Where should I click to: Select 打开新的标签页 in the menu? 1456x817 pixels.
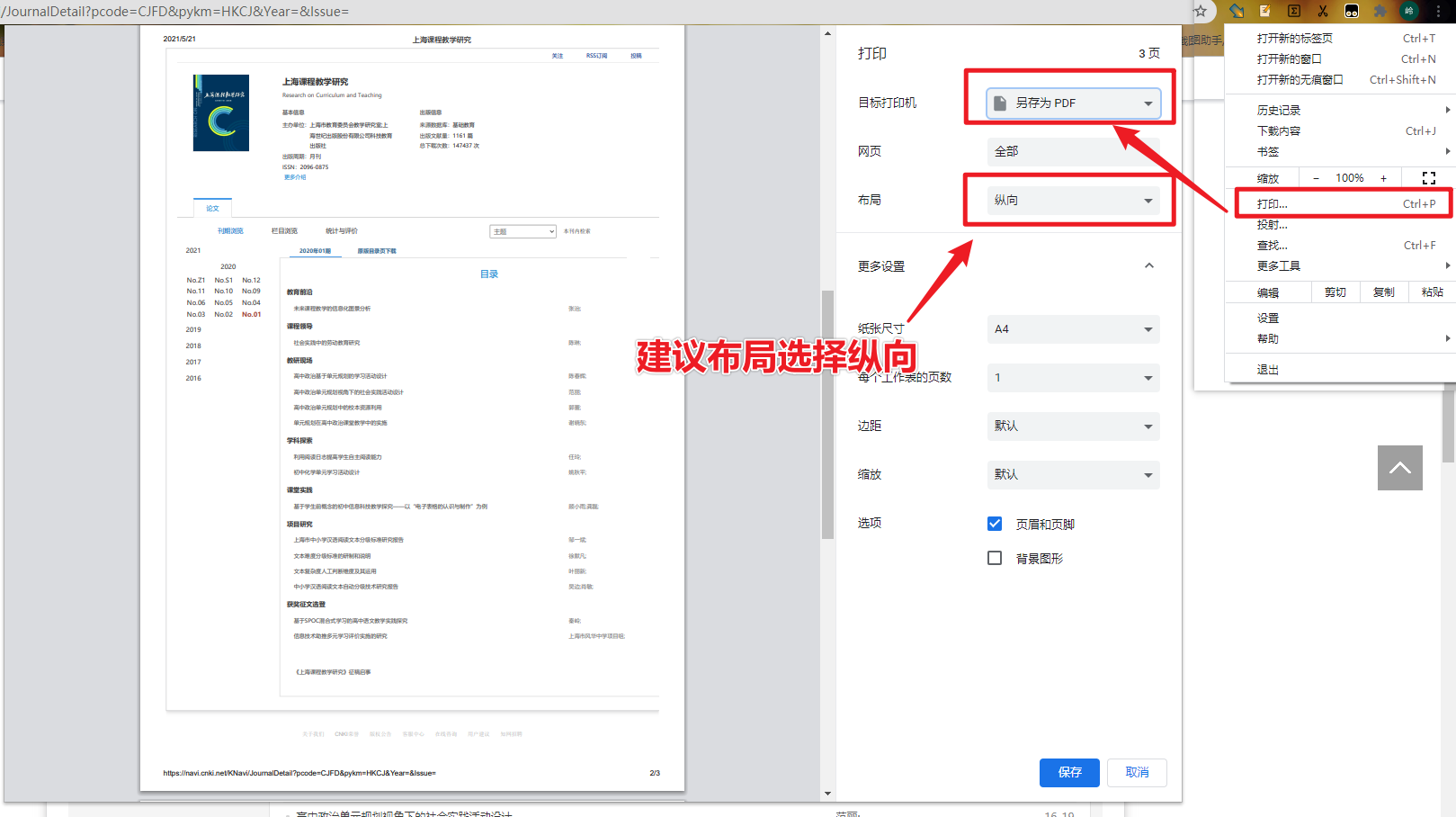(1340, 38)
